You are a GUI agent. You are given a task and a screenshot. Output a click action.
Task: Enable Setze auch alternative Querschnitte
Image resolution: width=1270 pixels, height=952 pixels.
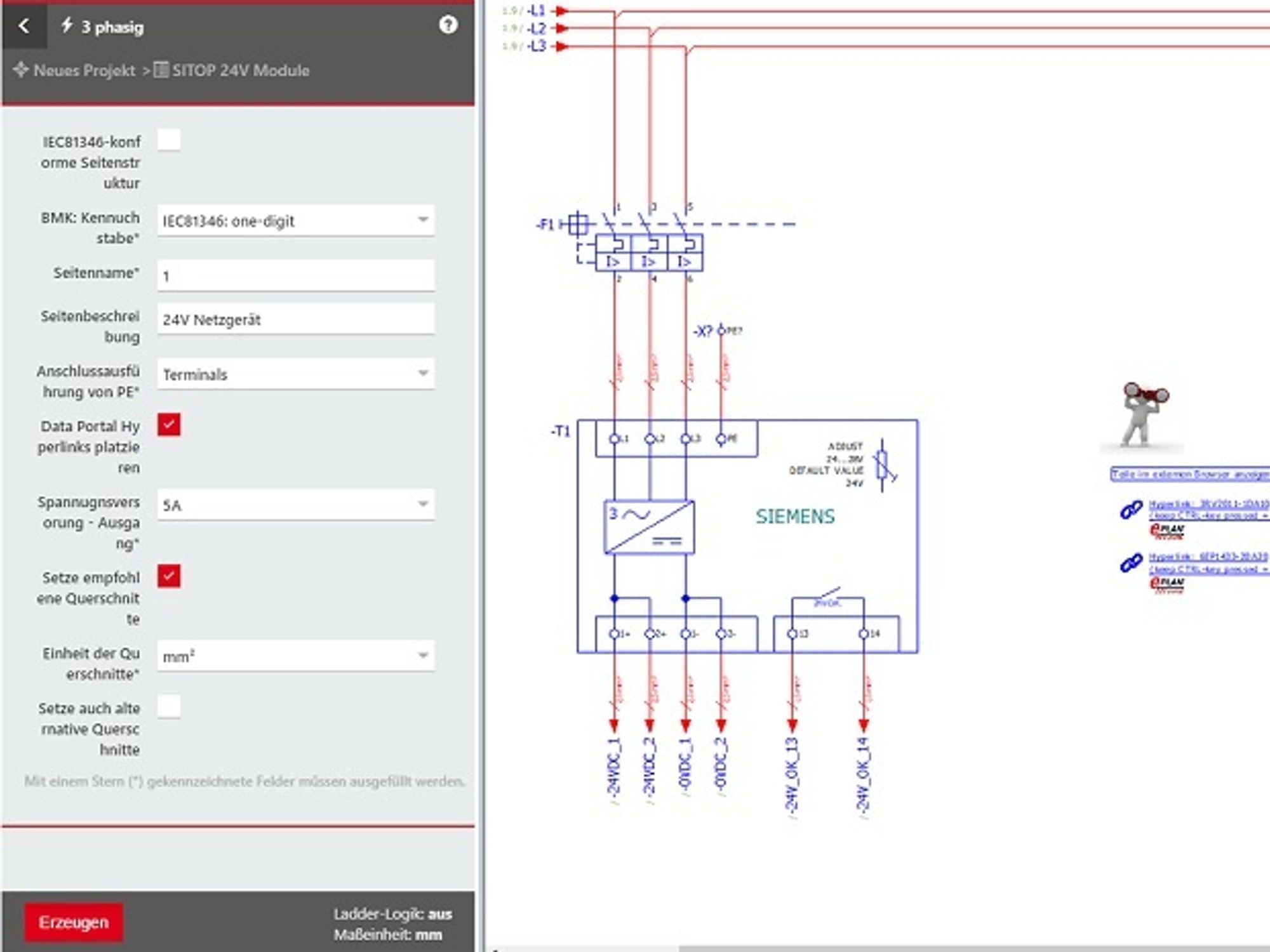[x=169, y=706]
